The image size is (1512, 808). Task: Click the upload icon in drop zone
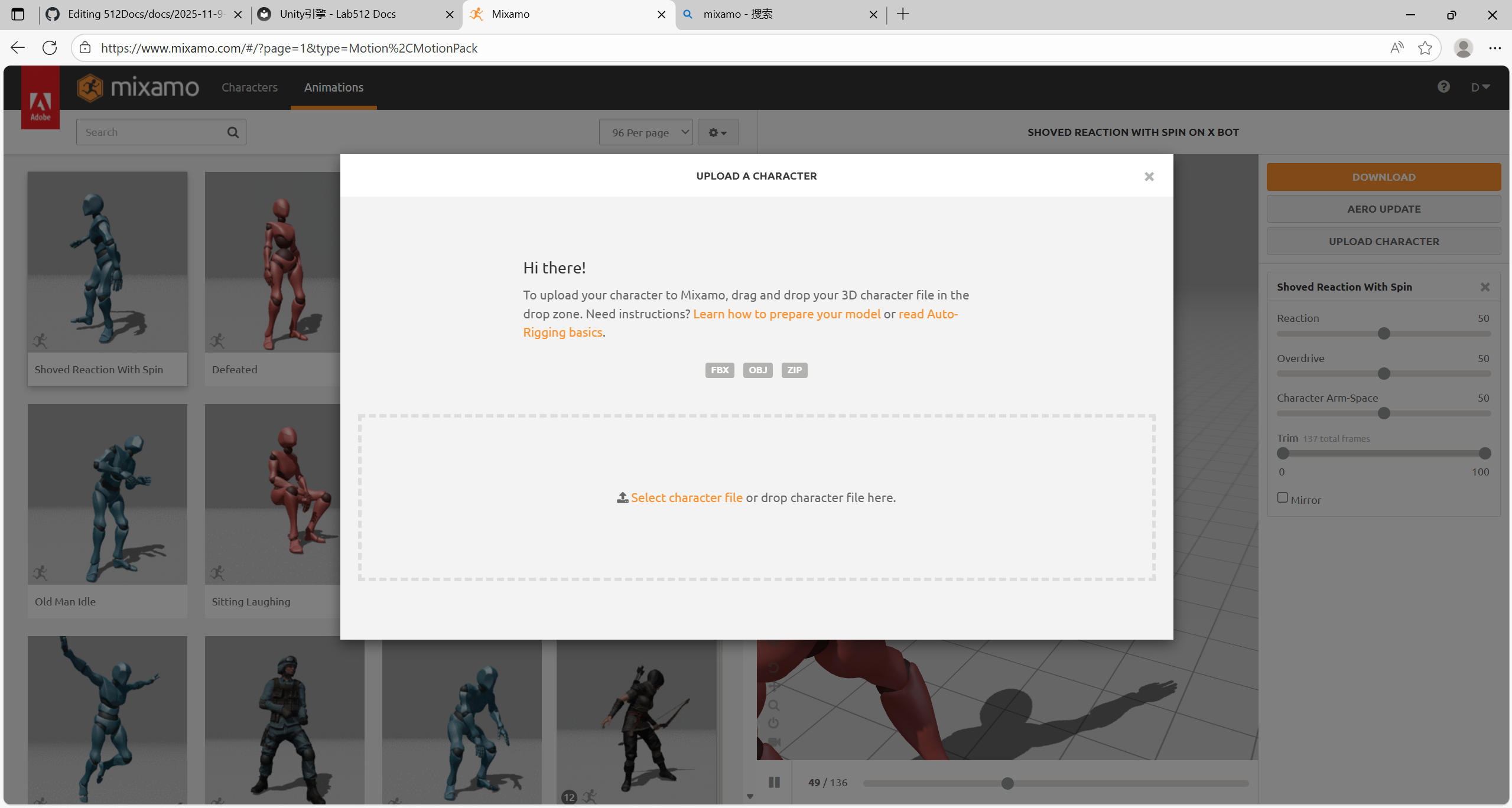coord(622,498)
